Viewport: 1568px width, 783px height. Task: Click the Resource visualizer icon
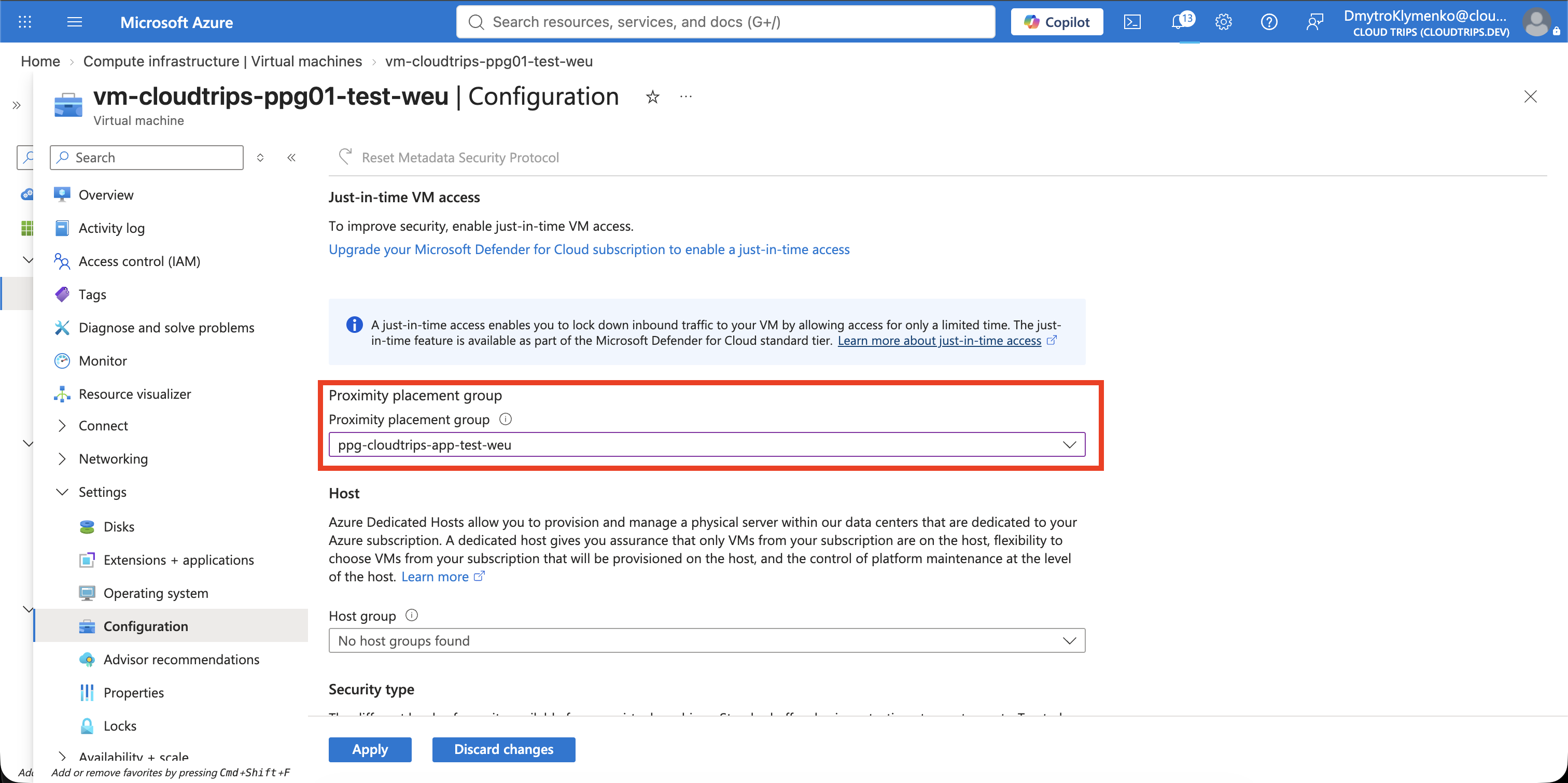pyautogui.click(x=62, y=394)
